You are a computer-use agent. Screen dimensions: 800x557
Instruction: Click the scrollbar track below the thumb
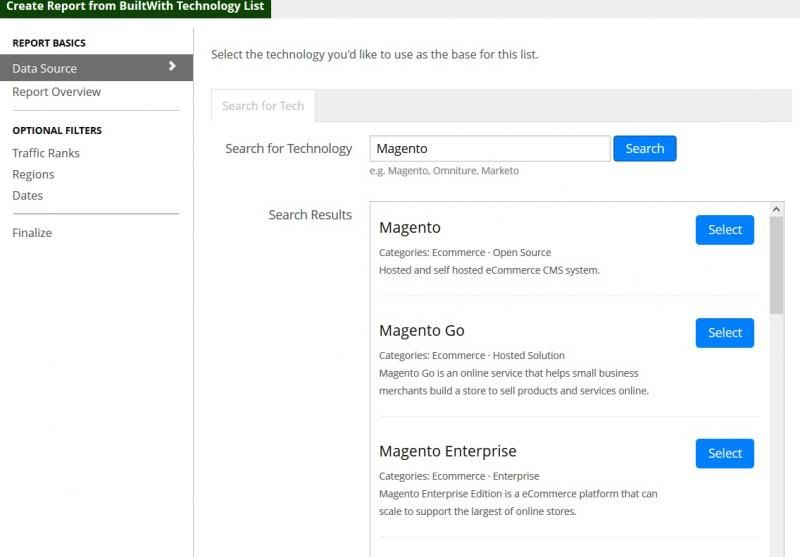click(776, 434)
